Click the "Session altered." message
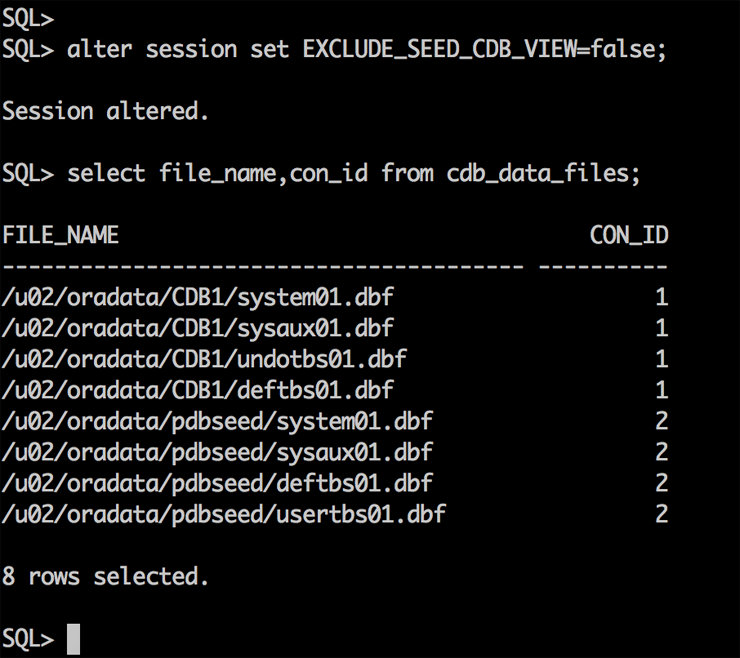Screen dimensions: 740x658 pyautogui.click(x=105, y=111)
